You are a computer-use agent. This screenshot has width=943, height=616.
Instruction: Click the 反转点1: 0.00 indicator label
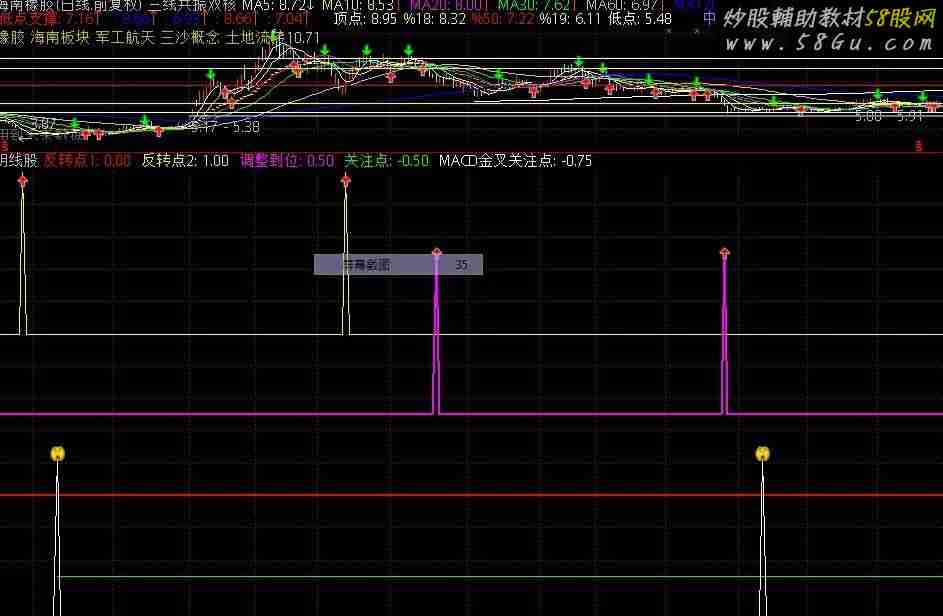[87, 161]
